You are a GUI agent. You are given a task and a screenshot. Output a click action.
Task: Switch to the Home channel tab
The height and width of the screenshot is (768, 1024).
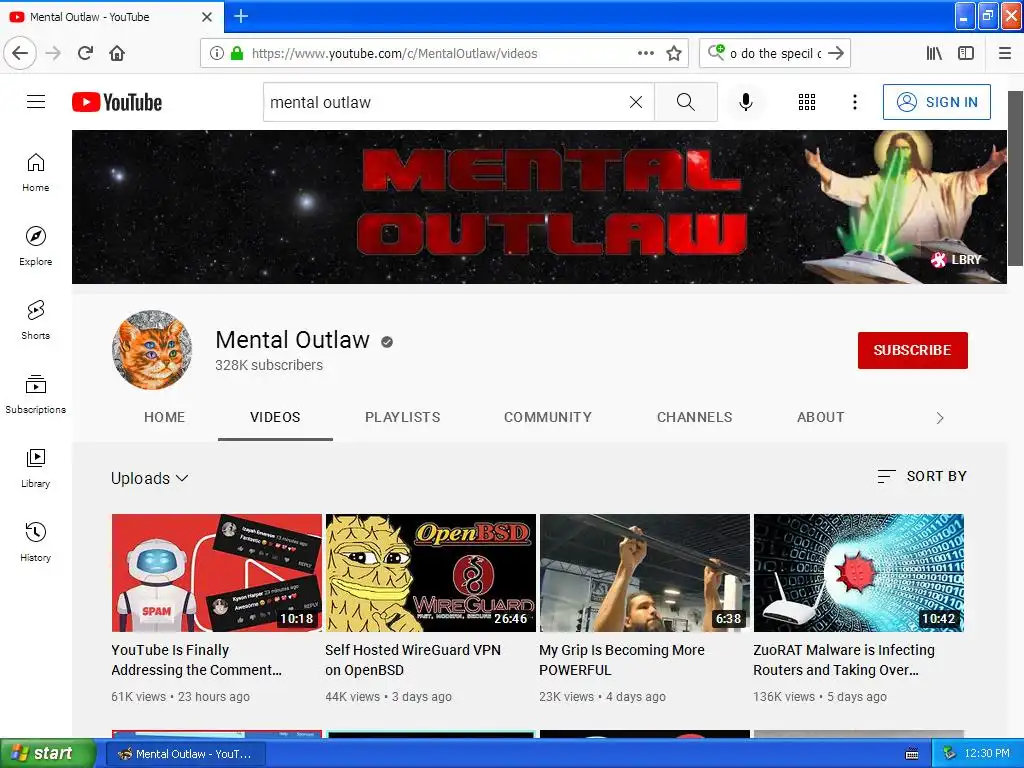click(165, 417)
